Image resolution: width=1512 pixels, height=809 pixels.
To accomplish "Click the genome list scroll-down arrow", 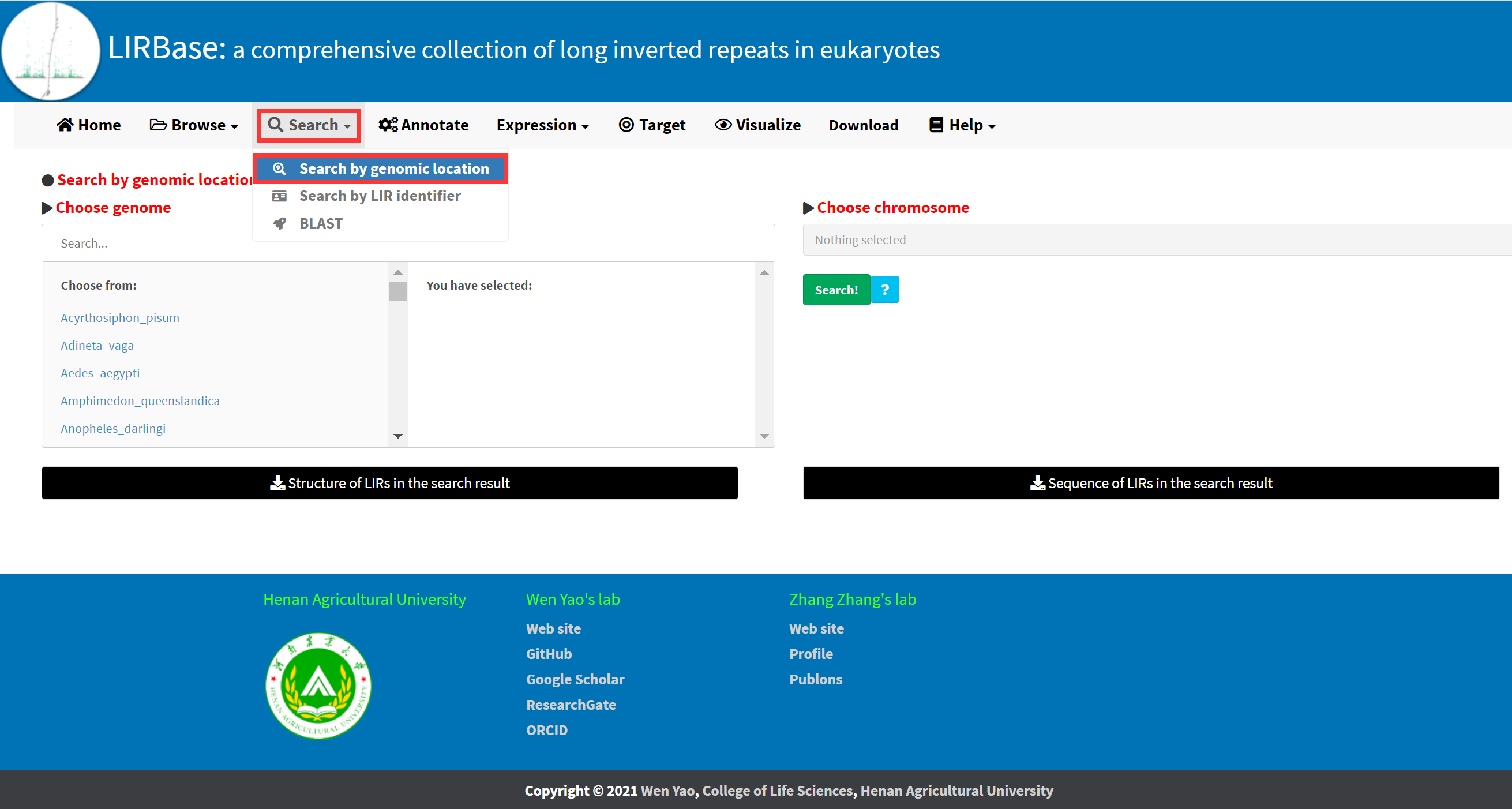I will pyautogui.click(x=398, y=436).
